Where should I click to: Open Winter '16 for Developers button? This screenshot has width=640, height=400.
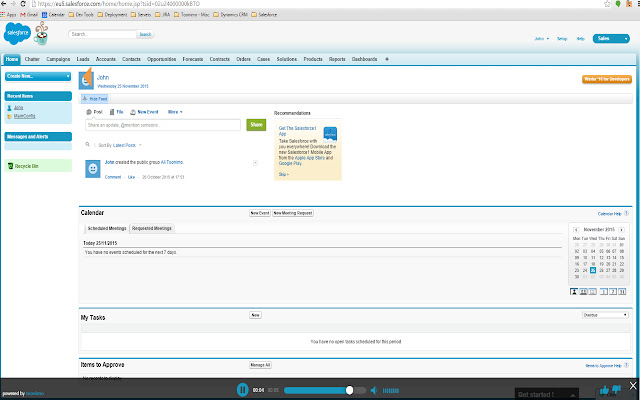(x=607, y=79)
